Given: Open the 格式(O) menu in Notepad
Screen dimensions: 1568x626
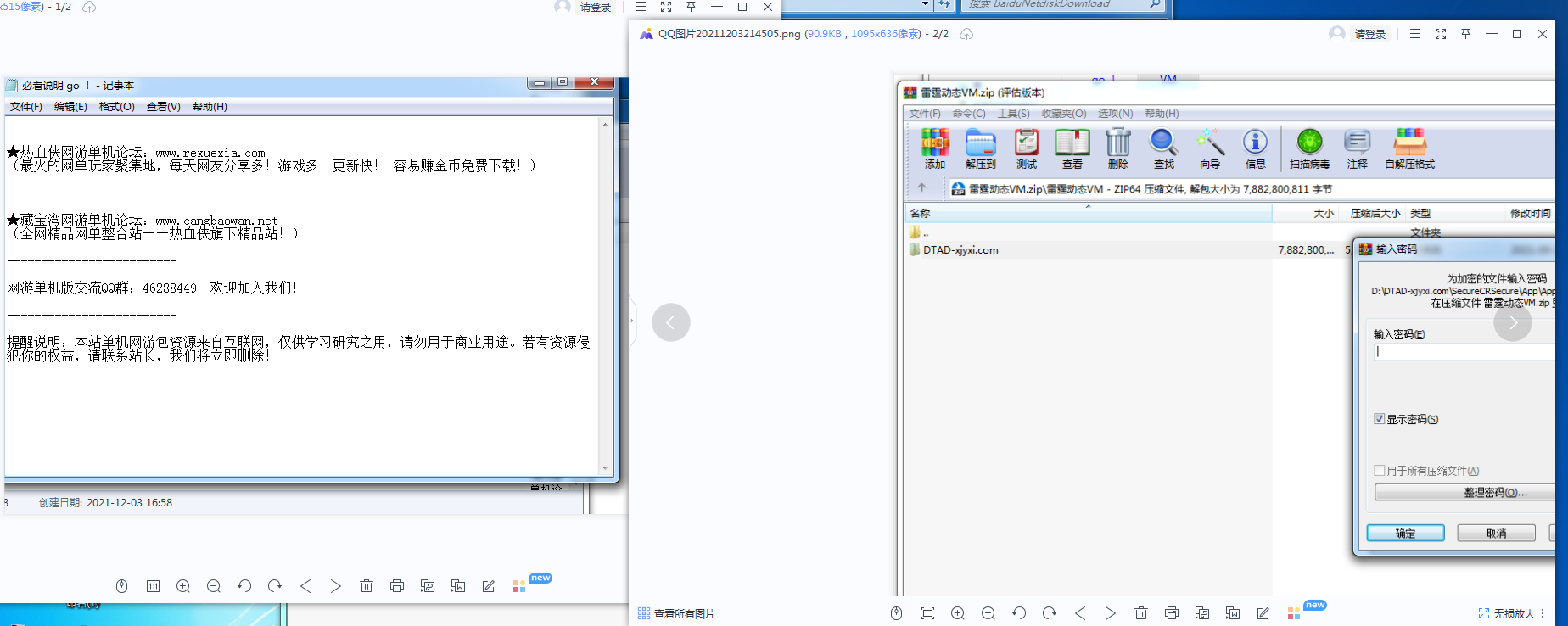Looking at the screenshot, I should [116, 107].
